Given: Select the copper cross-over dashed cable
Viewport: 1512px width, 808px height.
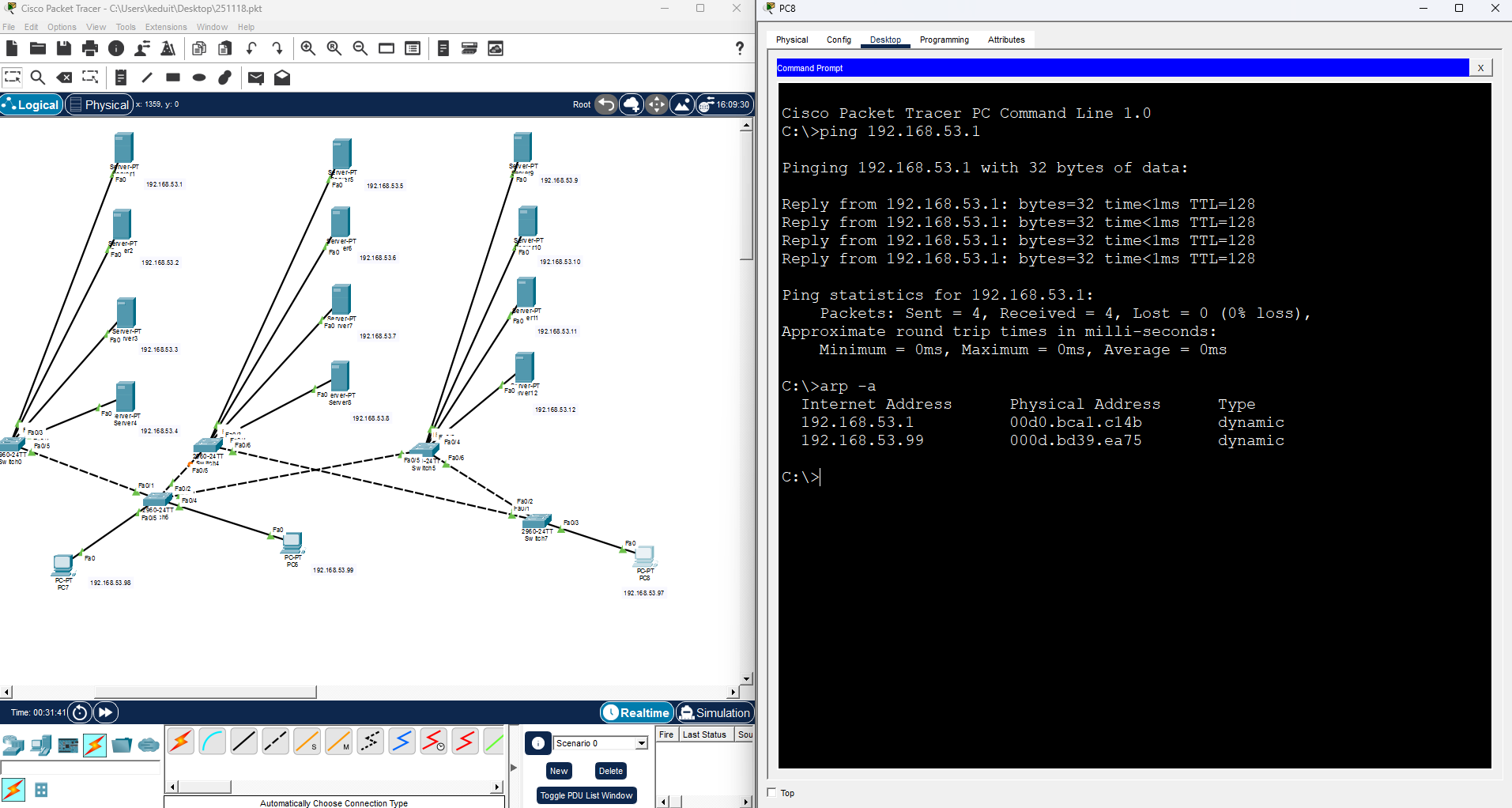Looking at the screenshot, I should pos(276,742).
